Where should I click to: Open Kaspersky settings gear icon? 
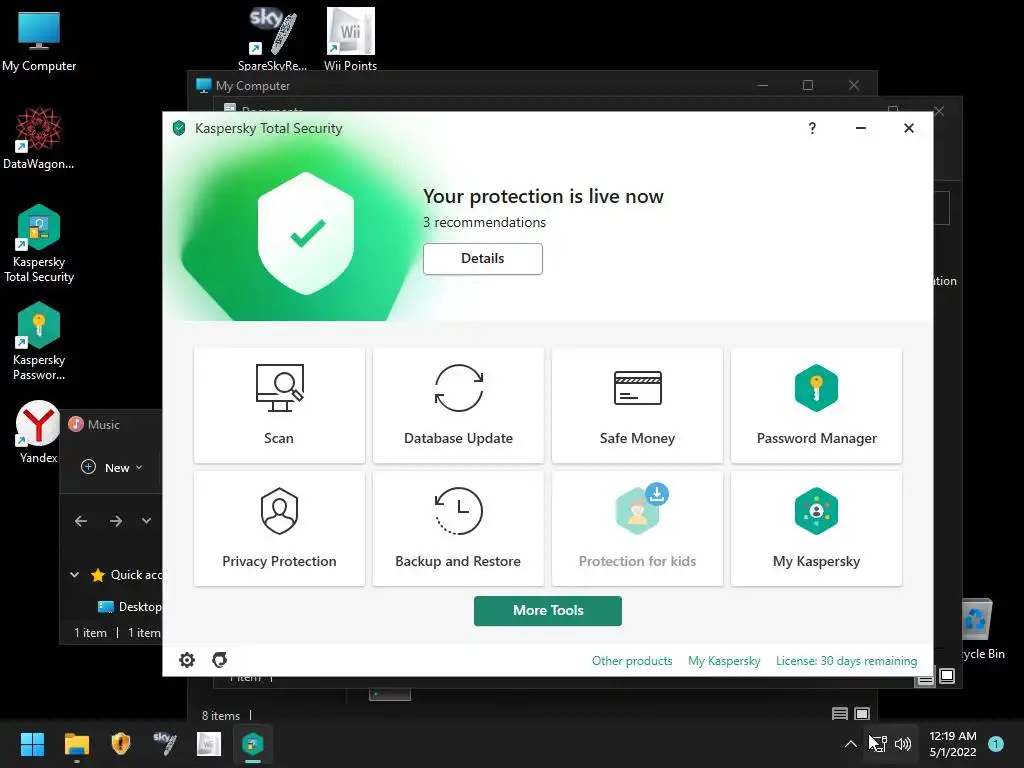pyautogui.click(x=187, y=660)
